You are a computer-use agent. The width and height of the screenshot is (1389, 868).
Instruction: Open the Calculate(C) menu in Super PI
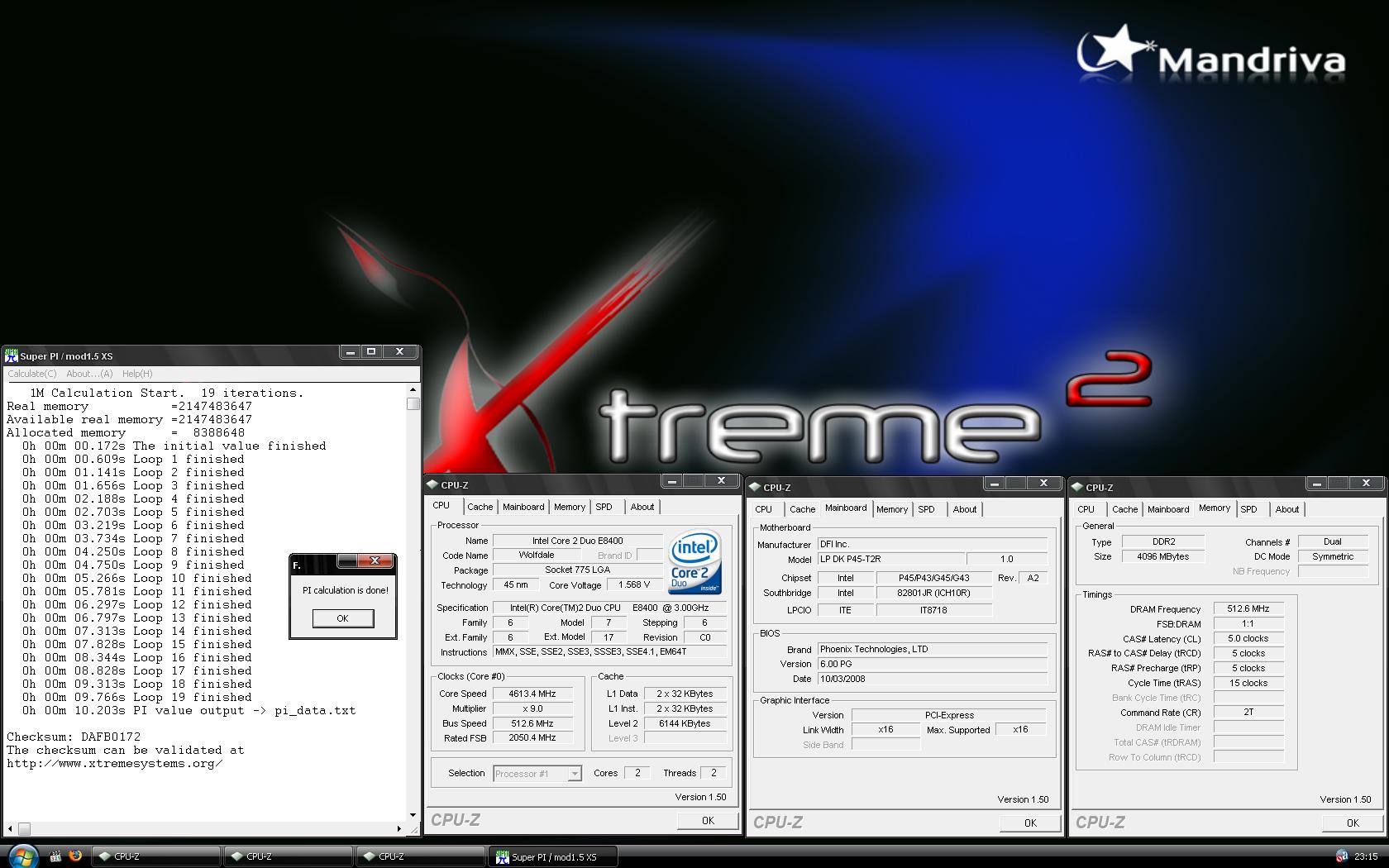pos(32,374)
